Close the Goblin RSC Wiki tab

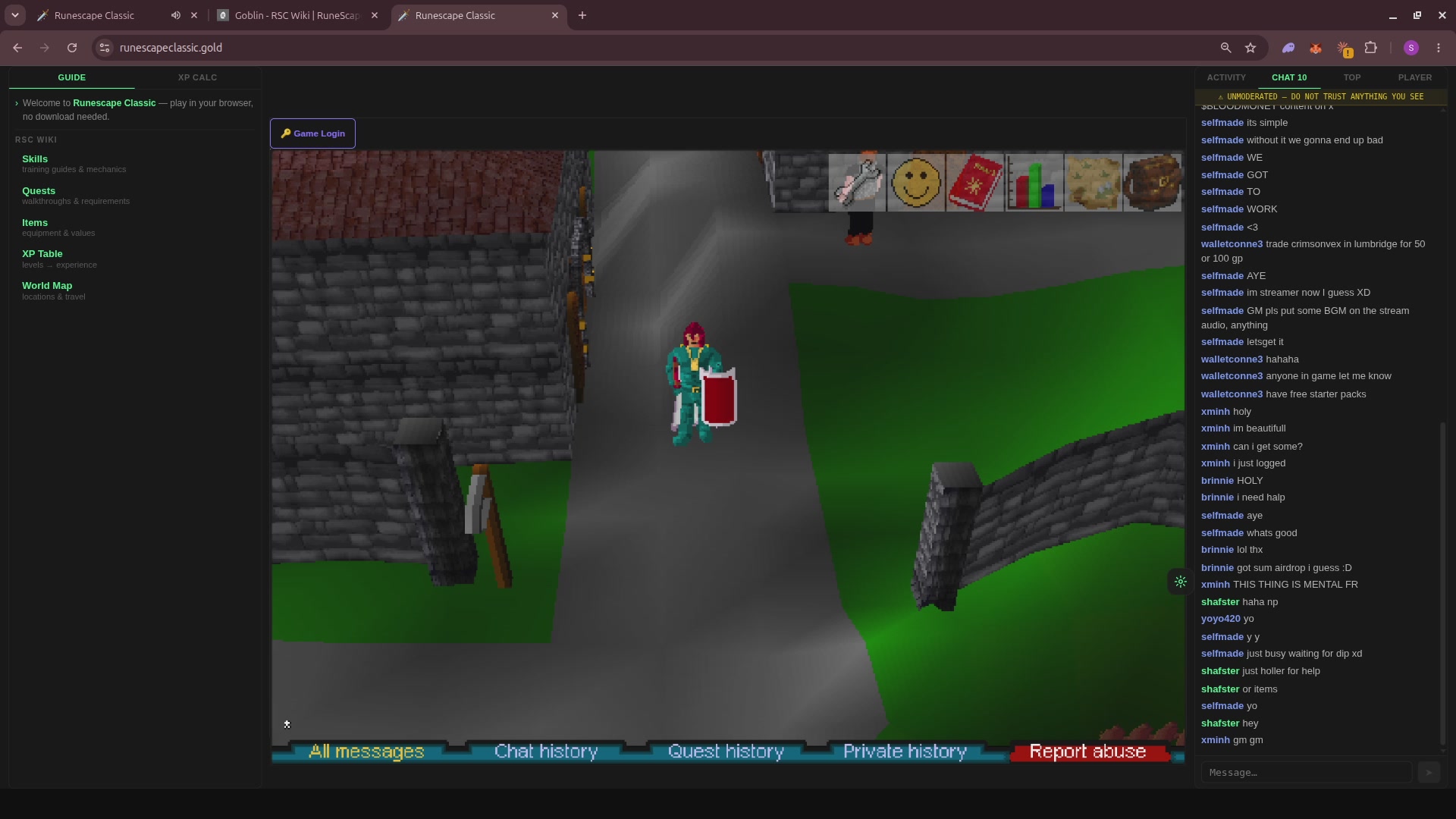click(375, 15)
